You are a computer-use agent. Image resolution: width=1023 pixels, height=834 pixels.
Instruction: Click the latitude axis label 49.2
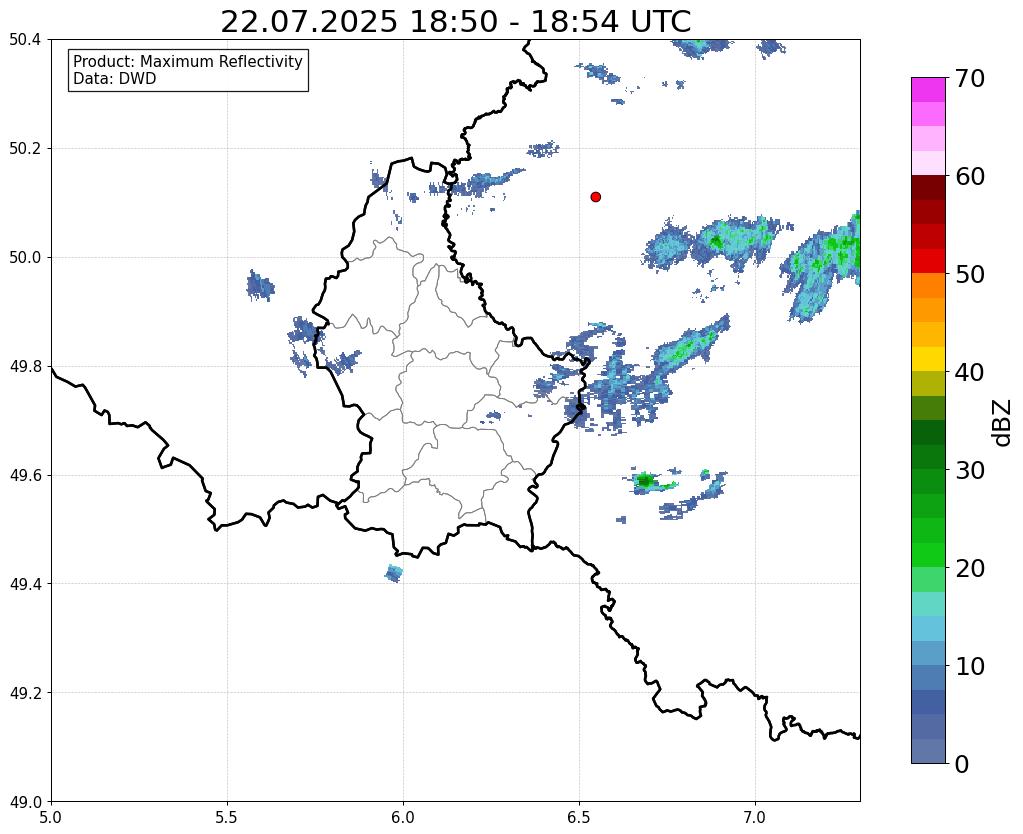pos(25,692)
